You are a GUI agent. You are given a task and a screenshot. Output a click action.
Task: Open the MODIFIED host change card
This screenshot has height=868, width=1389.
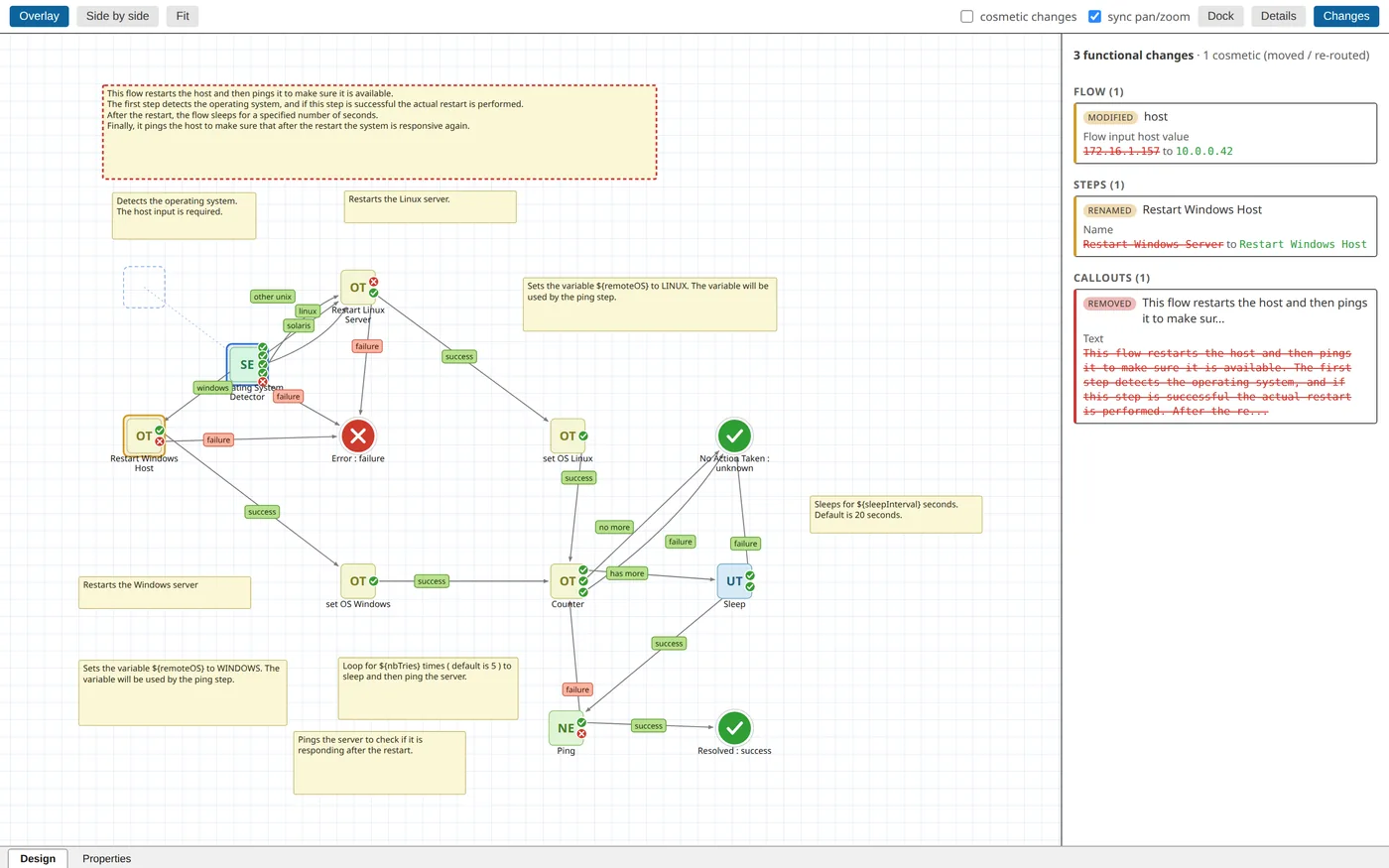(1225, 133)
